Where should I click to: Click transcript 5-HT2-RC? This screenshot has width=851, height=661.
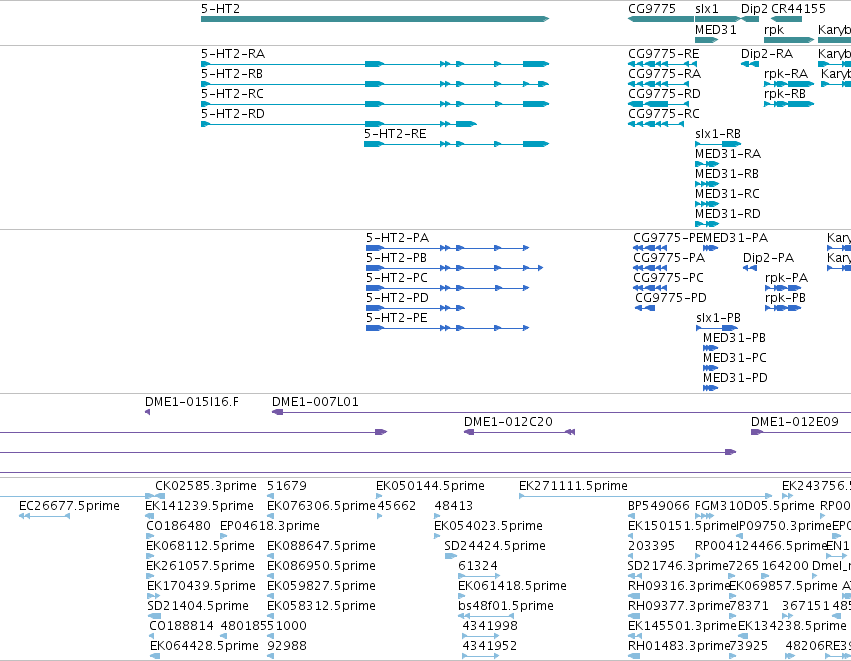[x=375, y=104]
